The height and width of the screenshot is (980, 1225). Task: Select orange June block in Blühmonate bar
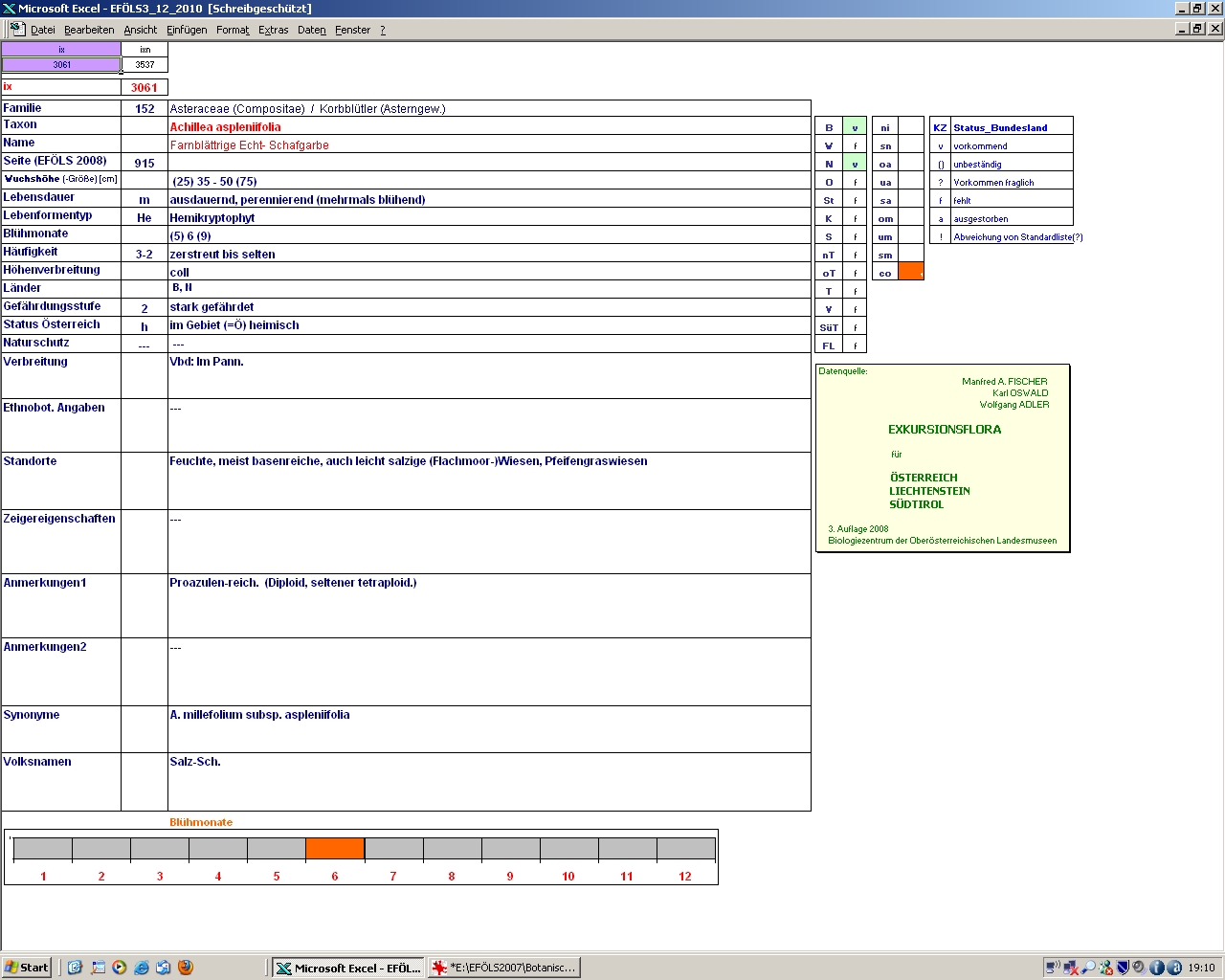point(334,849)
